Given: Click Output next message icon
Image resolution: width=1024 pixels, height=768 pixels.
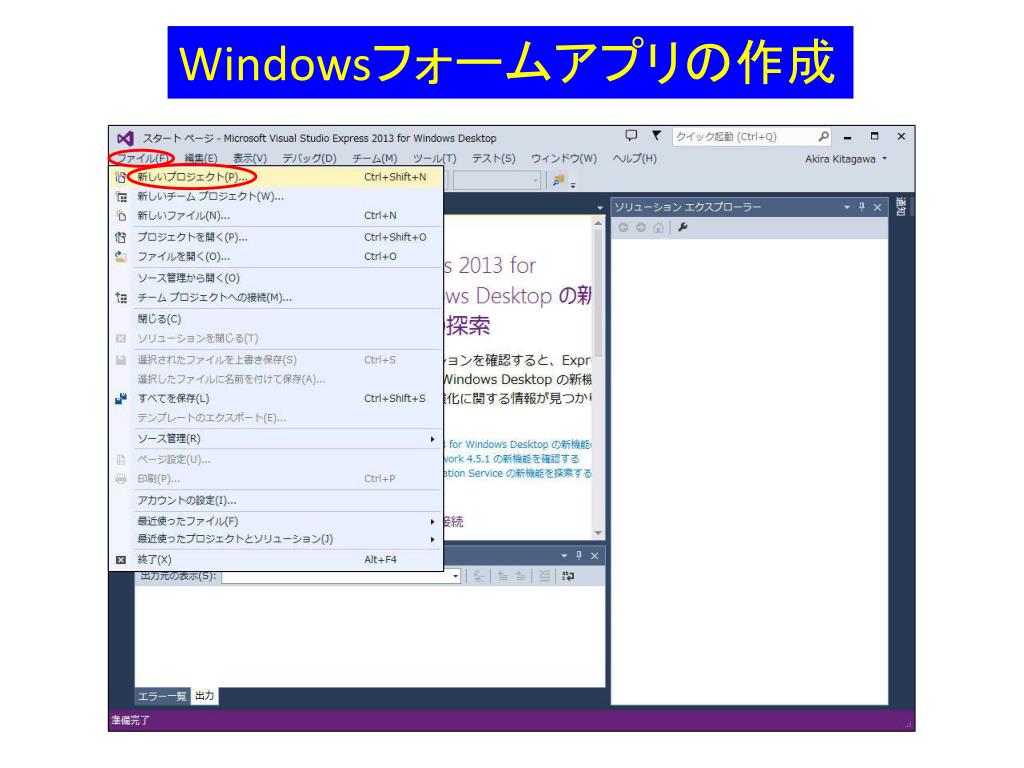Looking at the screenshot, I should (520, 577).
